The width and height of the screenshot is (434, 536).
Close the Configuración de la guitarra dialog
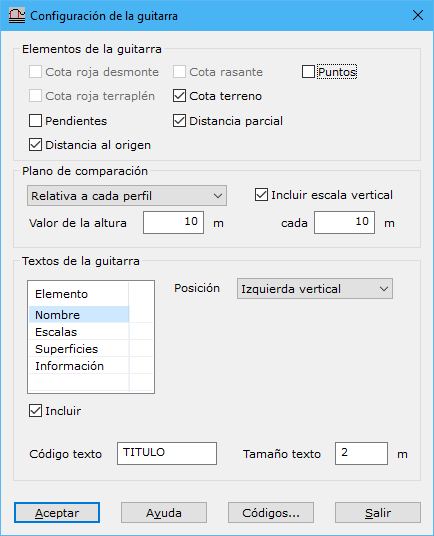tap(418, 15)
